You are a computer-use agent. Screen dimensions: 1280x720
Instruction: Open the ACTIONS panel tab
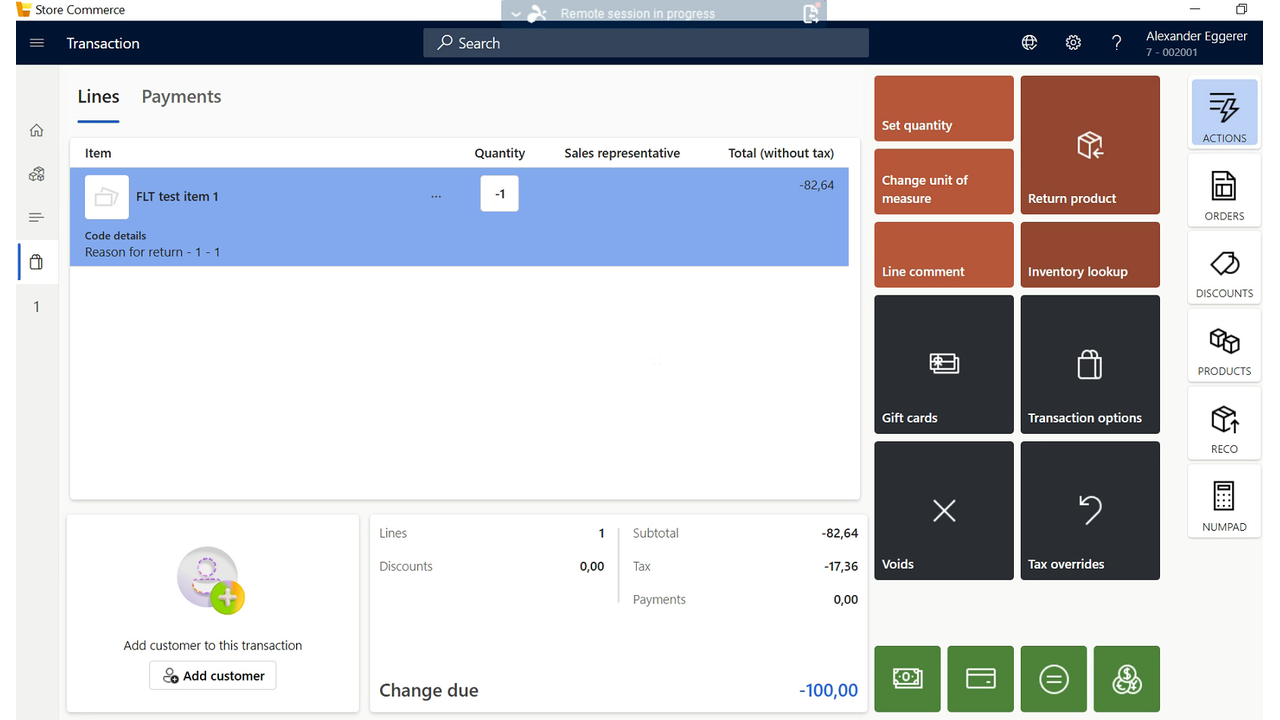tap(1224, 114)
